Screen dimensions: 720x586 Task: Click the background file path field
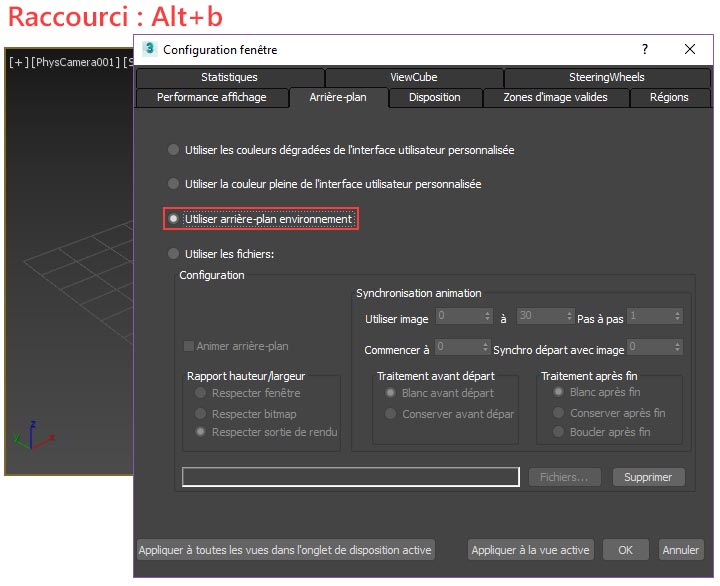[x=350, y=477]
